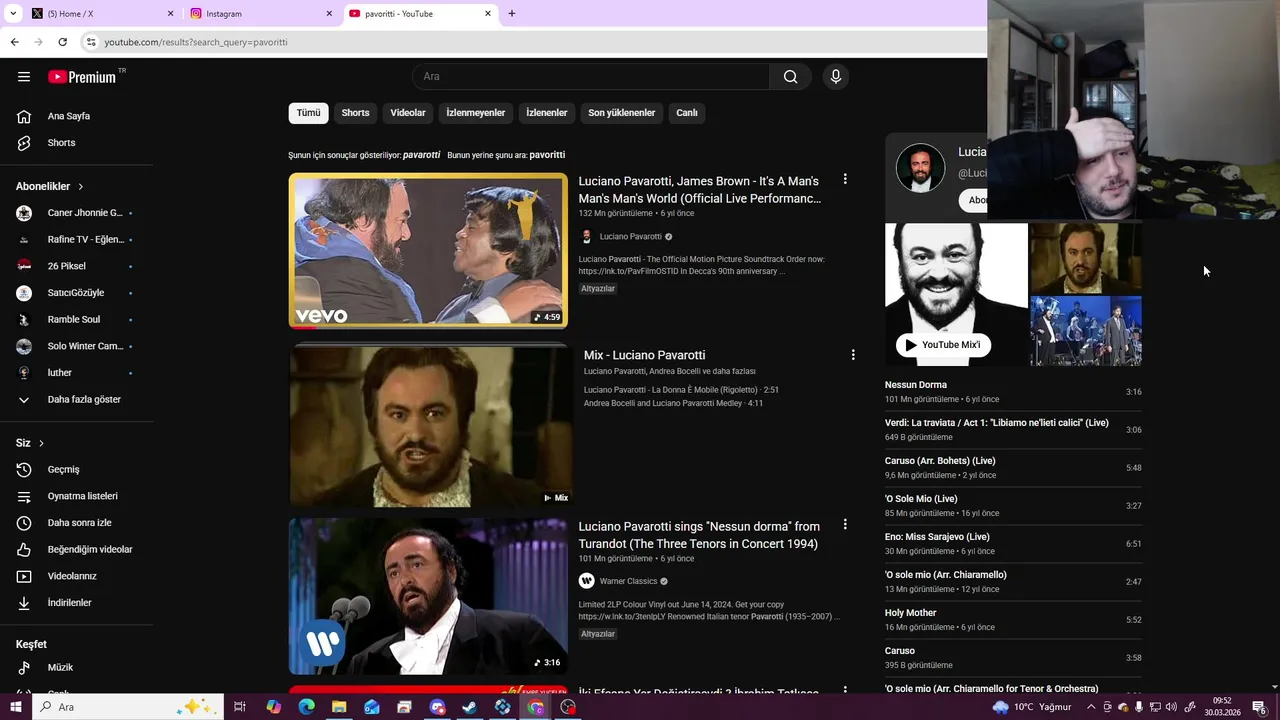This screenshot has height=720, width=1280.
Task: Click the browser back arrow
Action: [14, 42]
